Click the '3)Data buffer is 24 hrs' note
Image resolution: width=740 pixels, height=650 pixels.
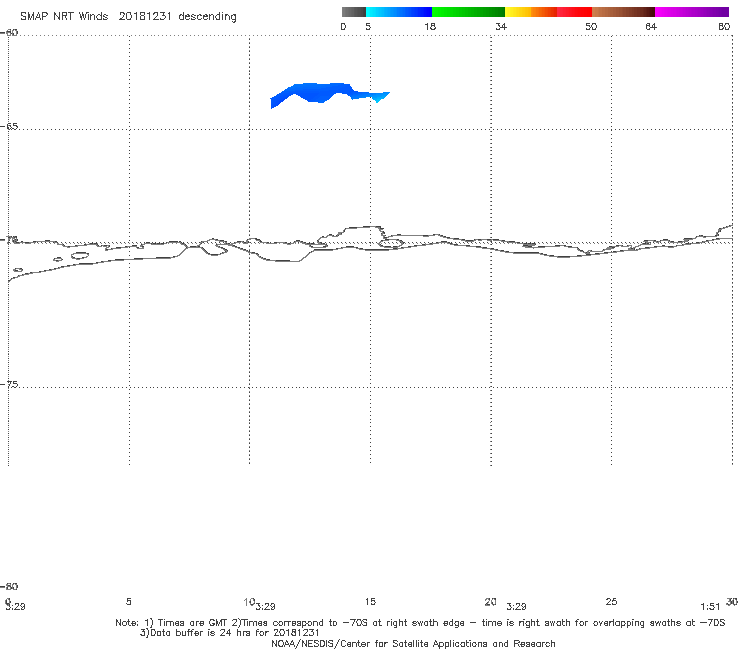230,633
